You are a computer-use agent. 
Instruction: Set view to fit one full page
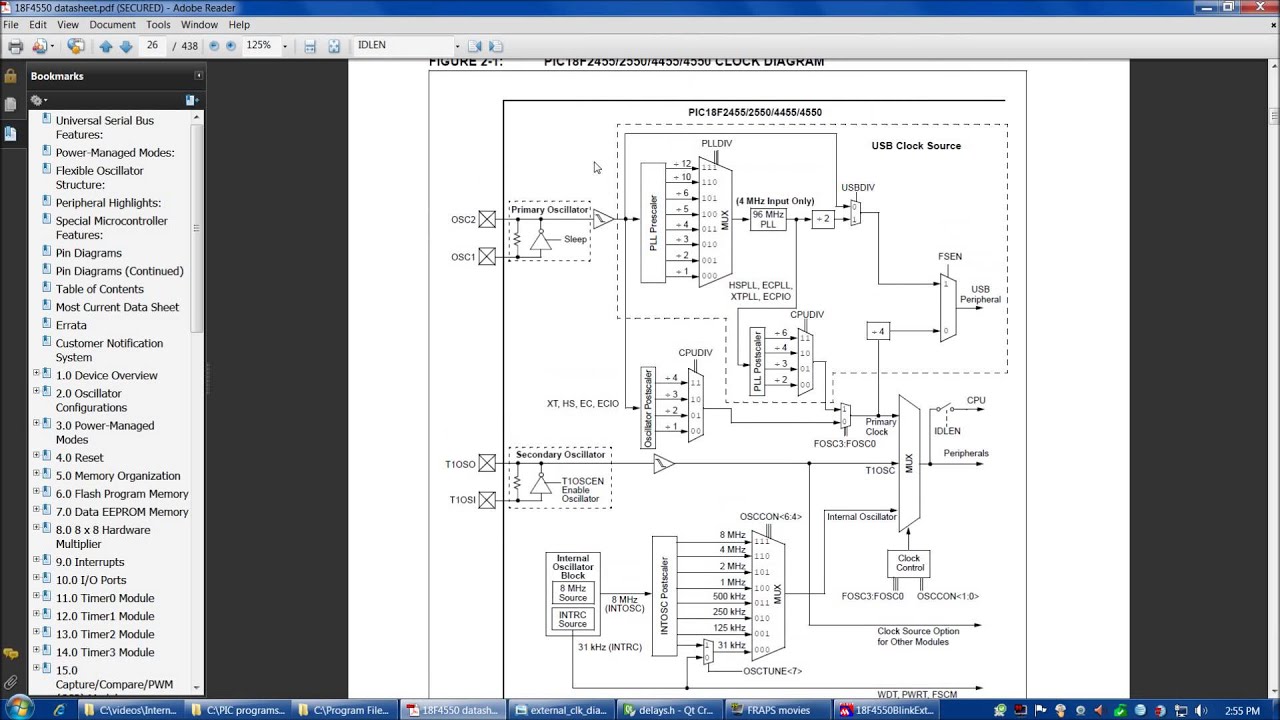coord(334,46)
